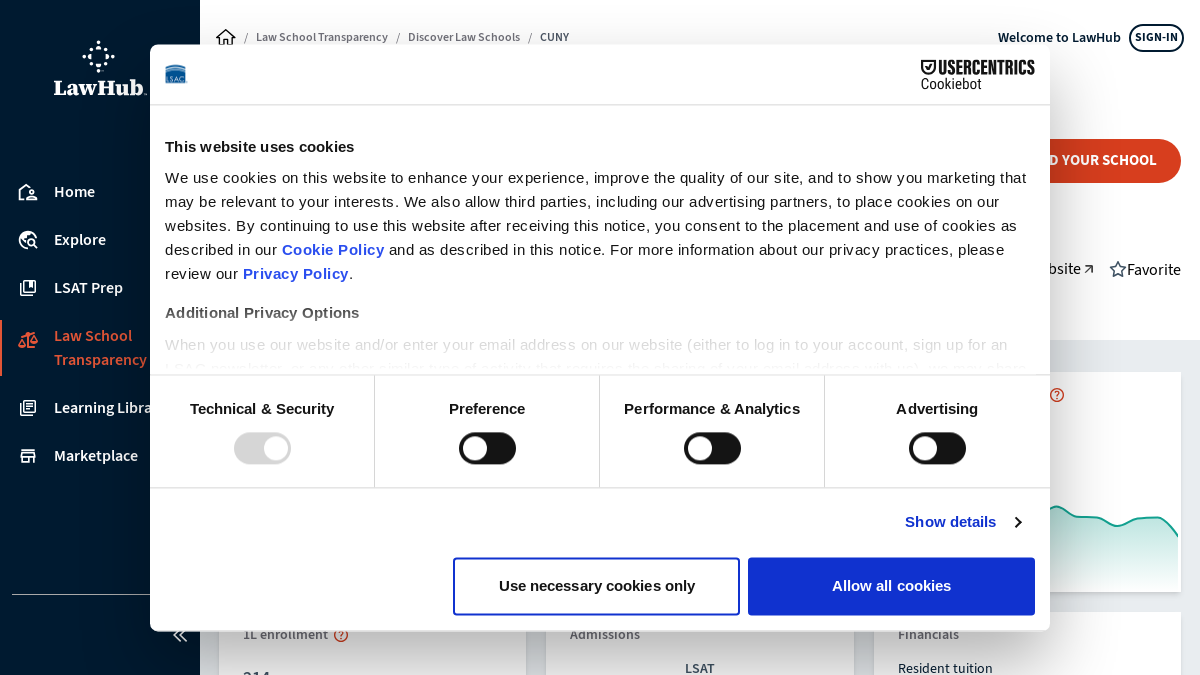
Task: Enable the Preference cookies toggle
Action: (487, 448)
